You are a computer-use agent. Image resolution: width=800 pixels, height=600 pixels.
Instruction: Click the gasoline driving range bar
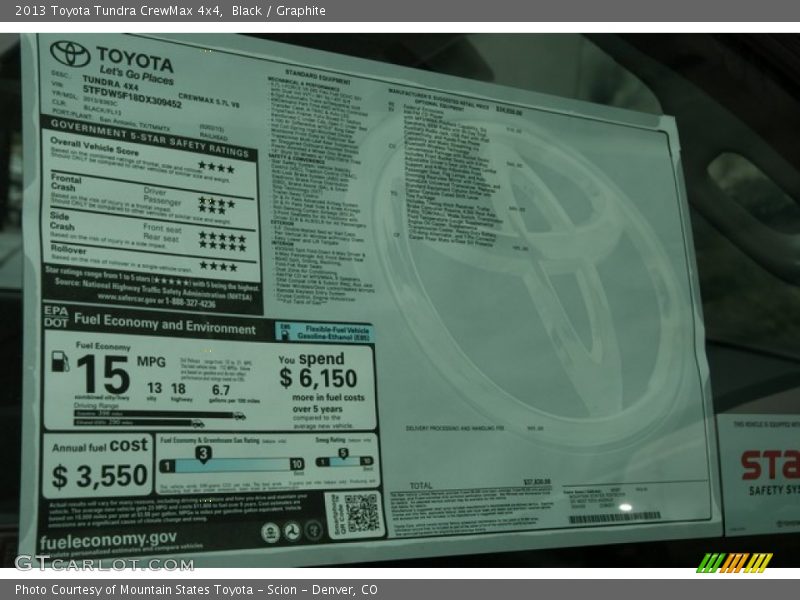point(154,414)
